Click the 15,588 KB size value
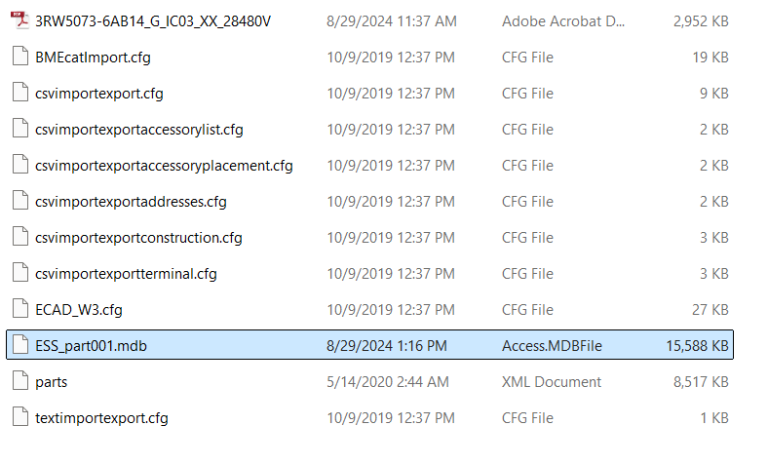Image resolution: width=768 pixels, height=464 pixels. (x=697, y=346)
